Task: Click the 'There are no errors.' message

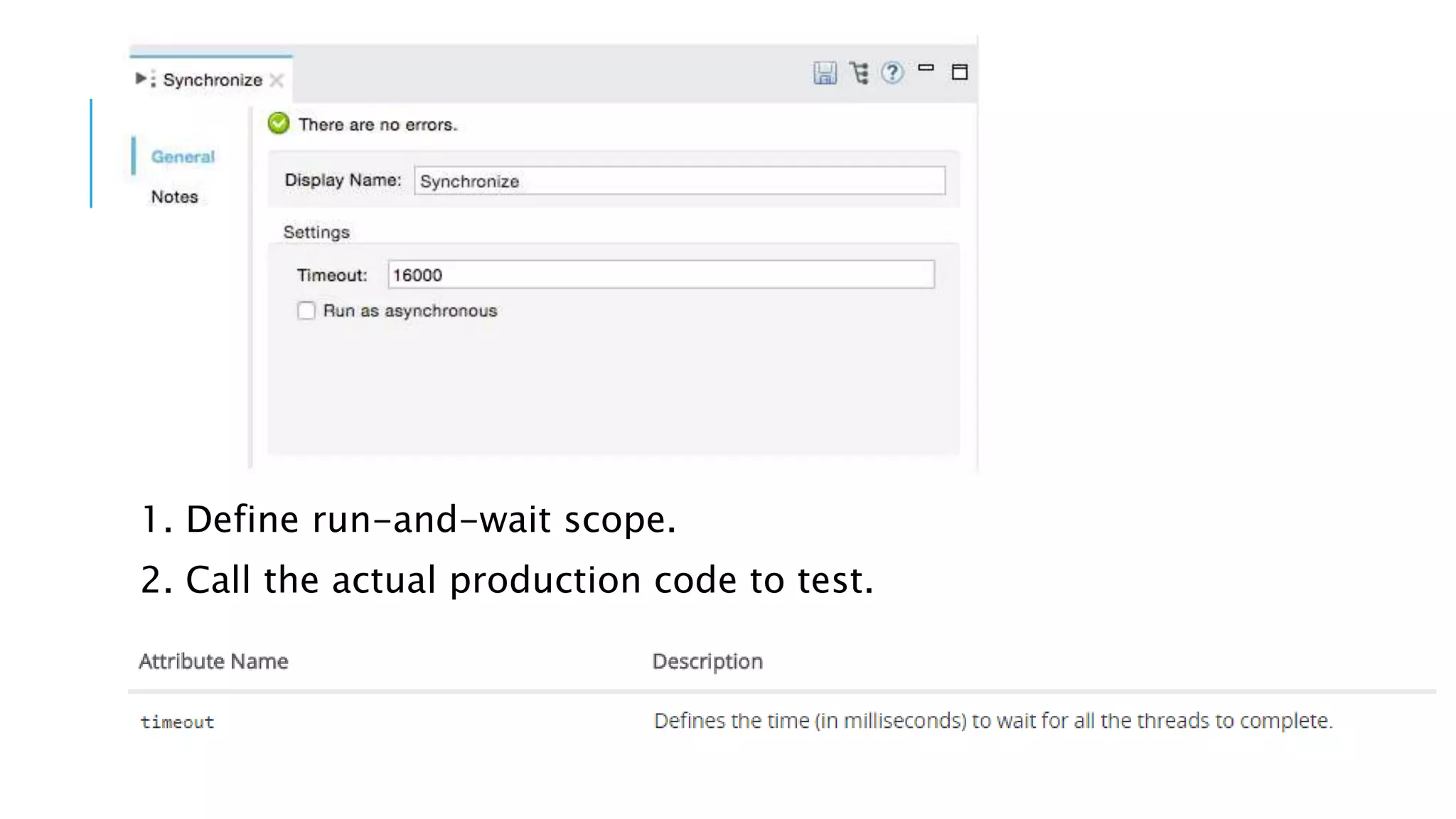Action: click(378, 124)
